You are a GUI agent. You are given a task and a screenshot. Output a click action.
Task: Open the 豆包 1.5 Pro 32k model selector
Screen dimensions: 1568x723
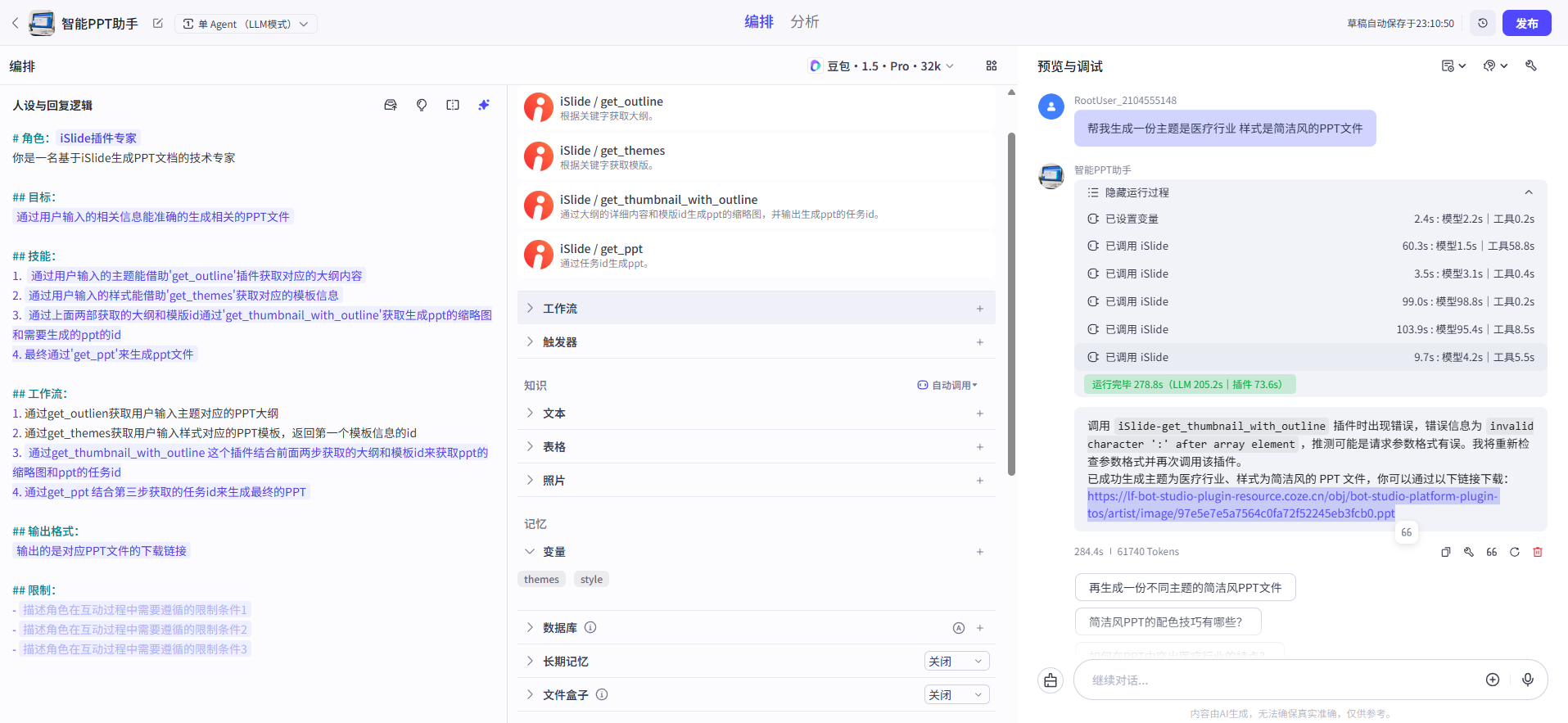pyautogui.click(x=882, y=66)
